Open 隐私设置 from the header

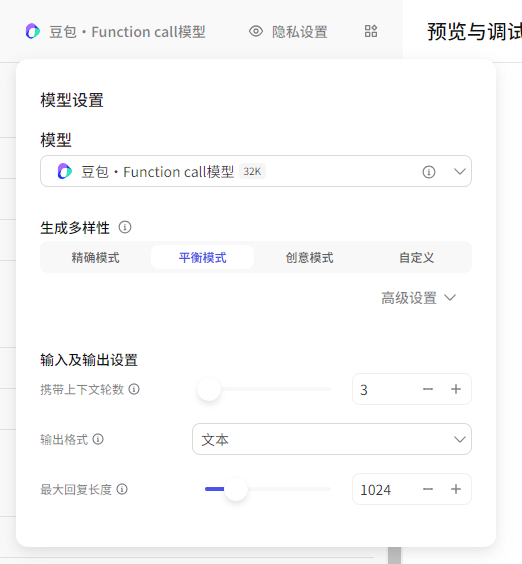tap(299, 32)
